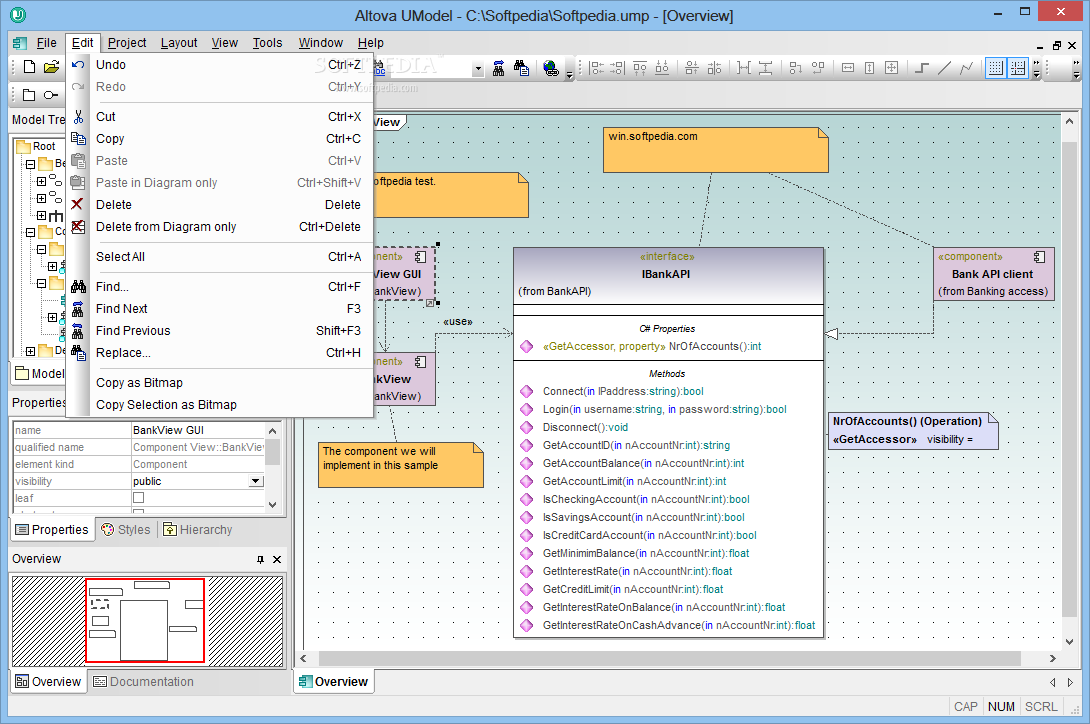1090x724 pixels.
Task: Click the right arrow of horizontal diagram scrollbar
Action: [1052, 659]
